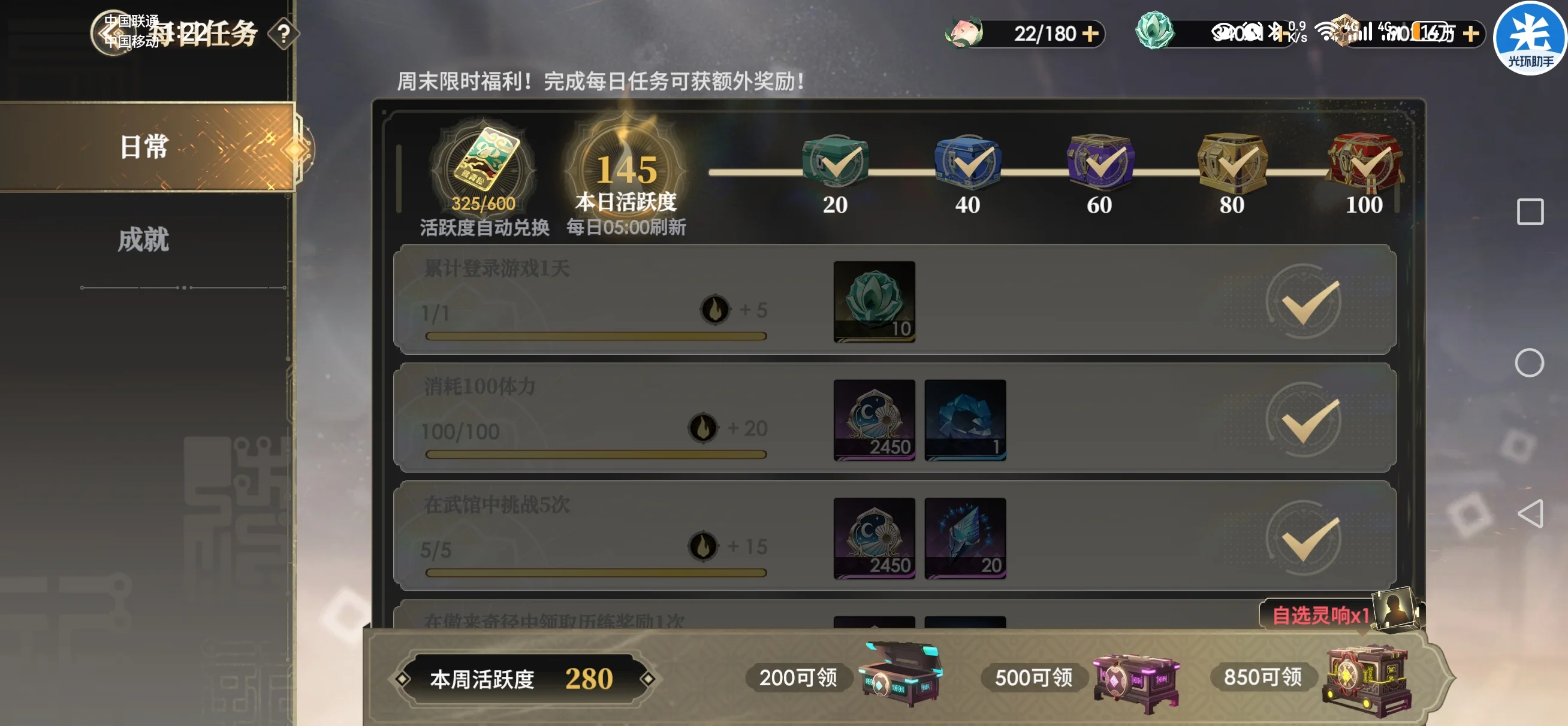
Task: Open the green chest at 20 activity
Action: (x=835, y=161)
